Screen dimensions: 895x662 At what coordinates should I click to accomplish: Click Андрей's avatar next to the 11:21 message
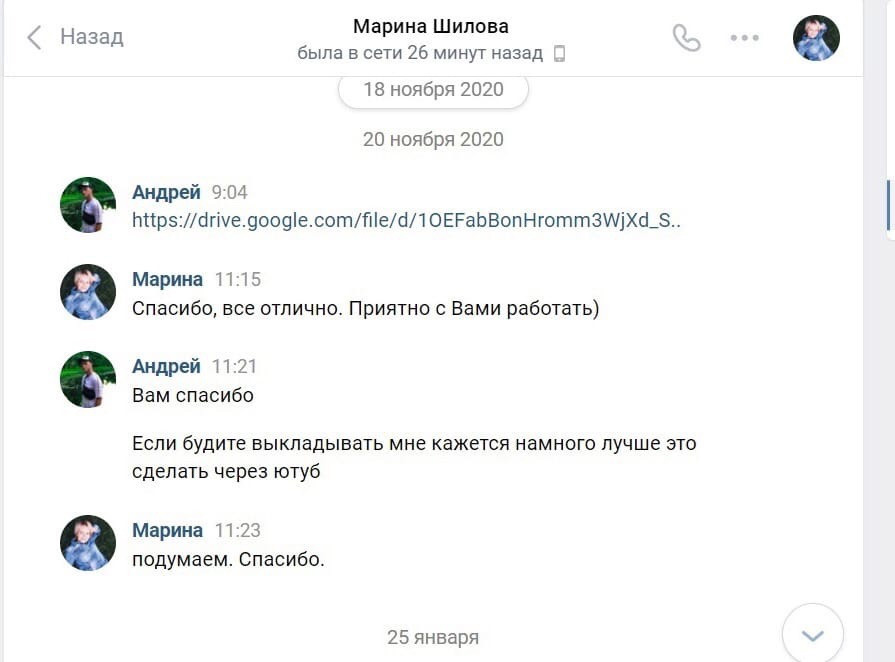coord(87,380)
